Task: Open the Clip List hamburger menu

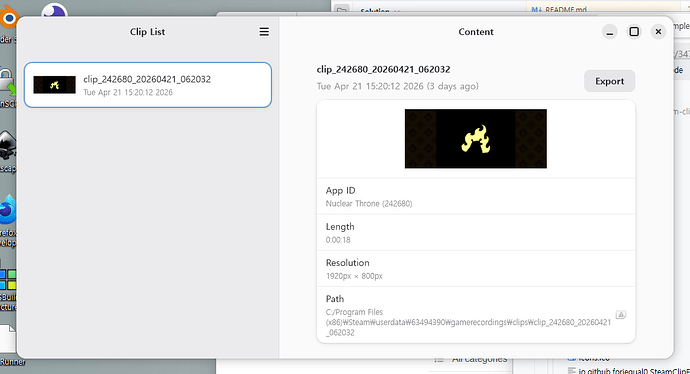Action: tap(264, 32)
